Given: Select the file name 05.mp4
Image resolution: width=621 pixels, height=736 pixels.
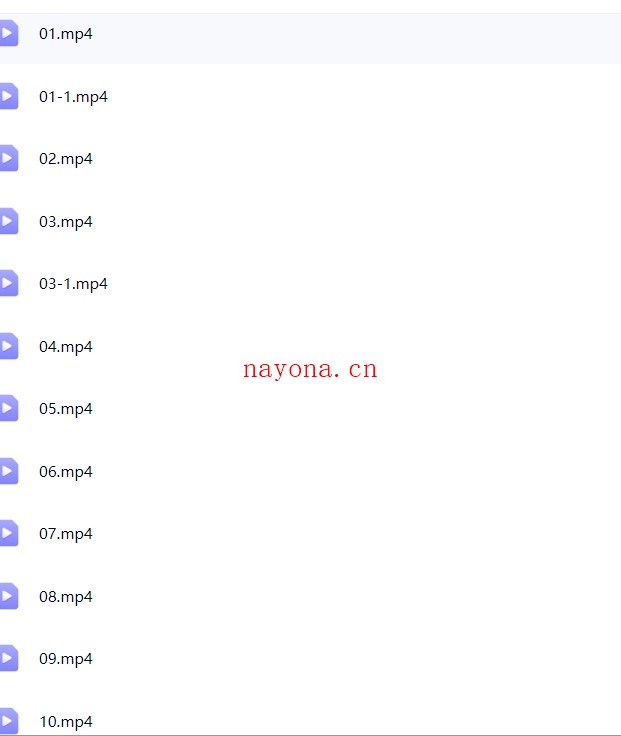Looking at the screenshot, I should point(66,409).
